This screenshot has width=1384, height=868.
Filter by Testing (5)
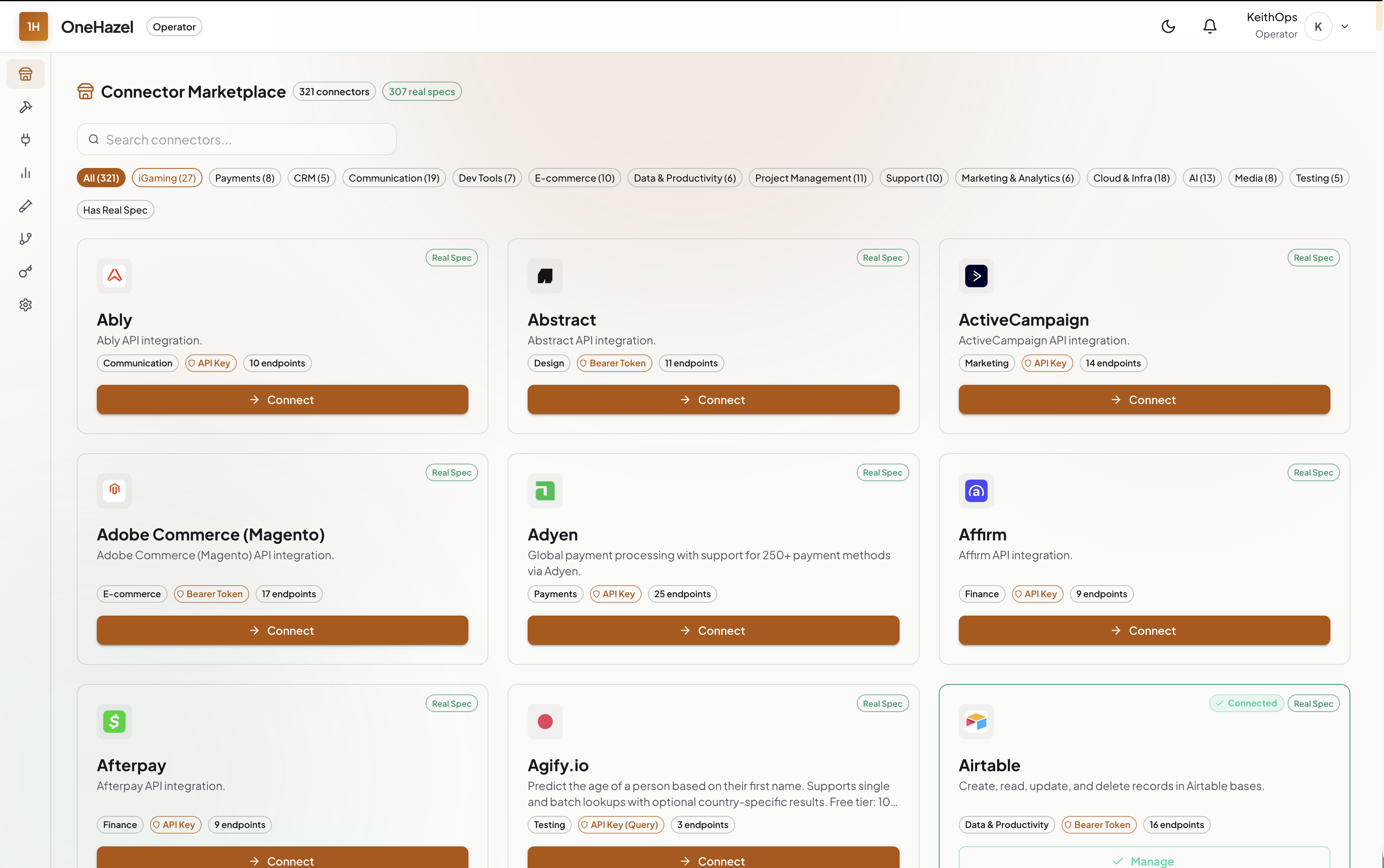1319,178
